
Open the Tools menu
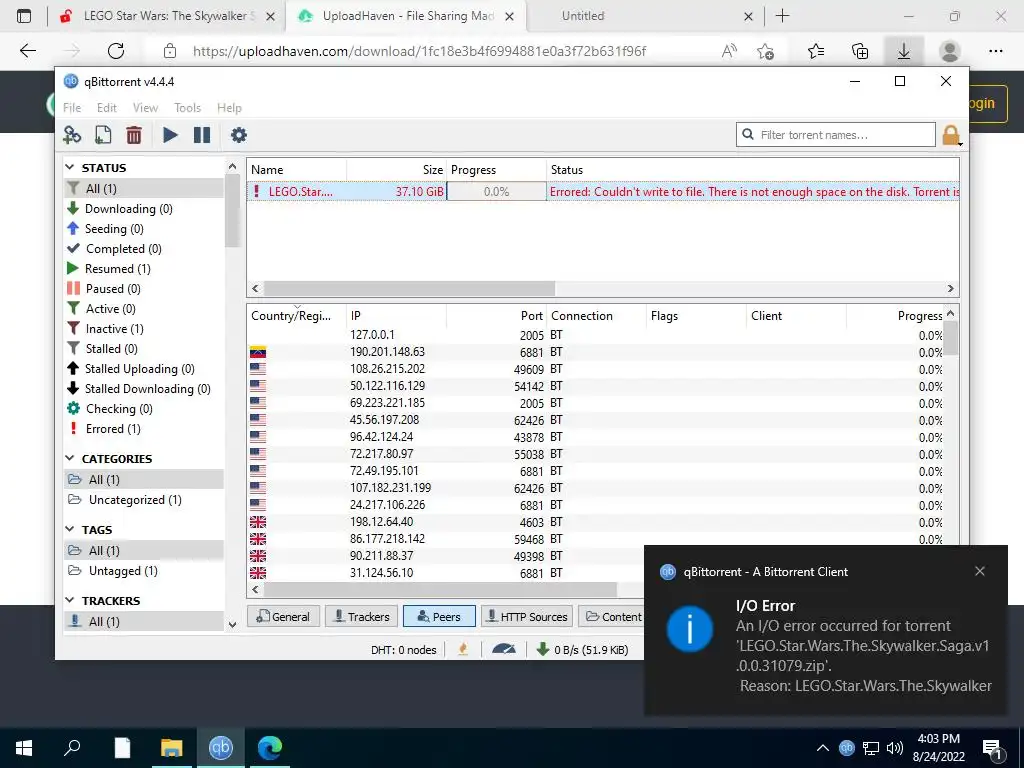click(x=187, y=108)
